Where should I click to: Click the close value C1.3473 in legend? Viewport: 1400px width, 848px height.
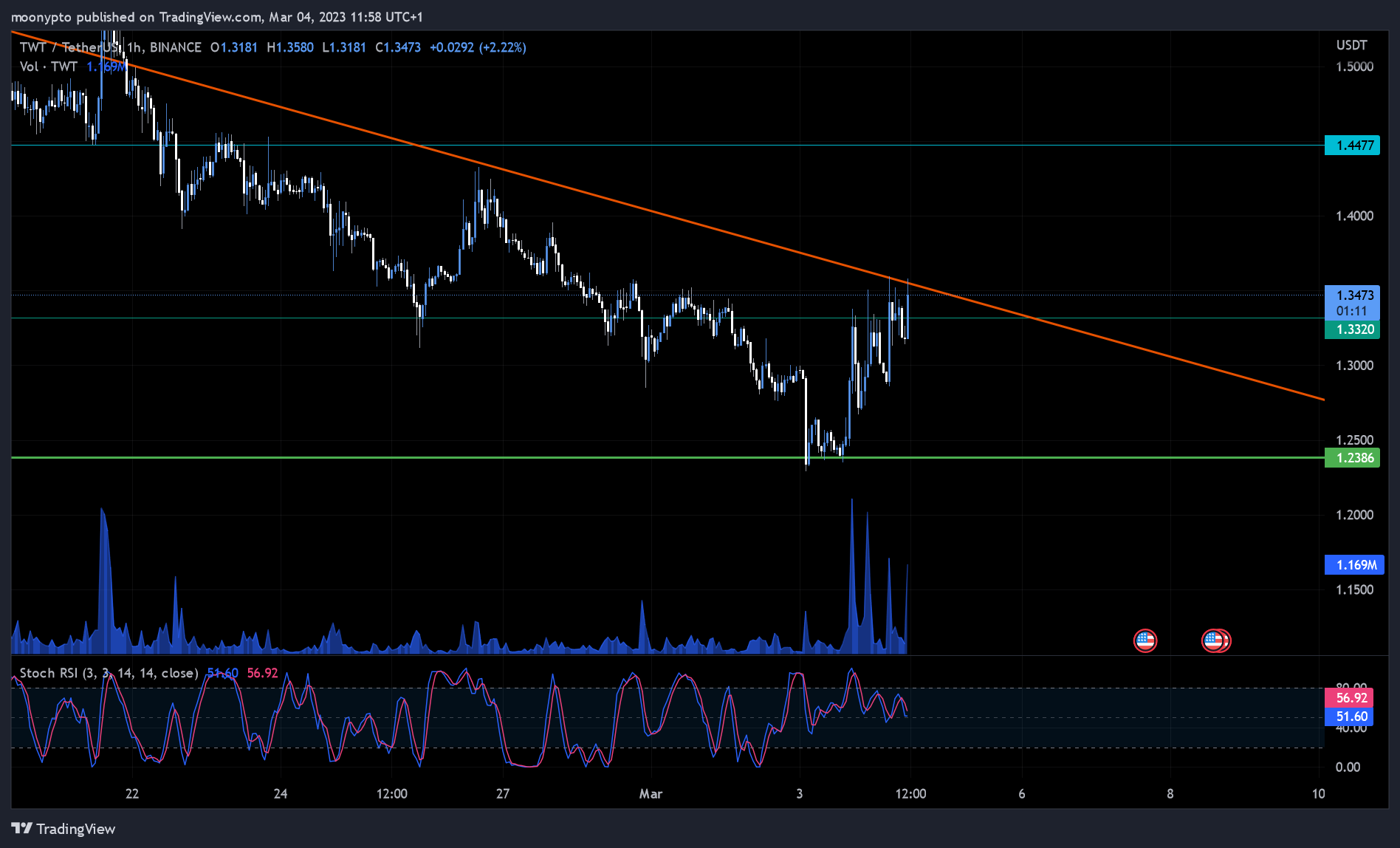click(x=398, y=47)
